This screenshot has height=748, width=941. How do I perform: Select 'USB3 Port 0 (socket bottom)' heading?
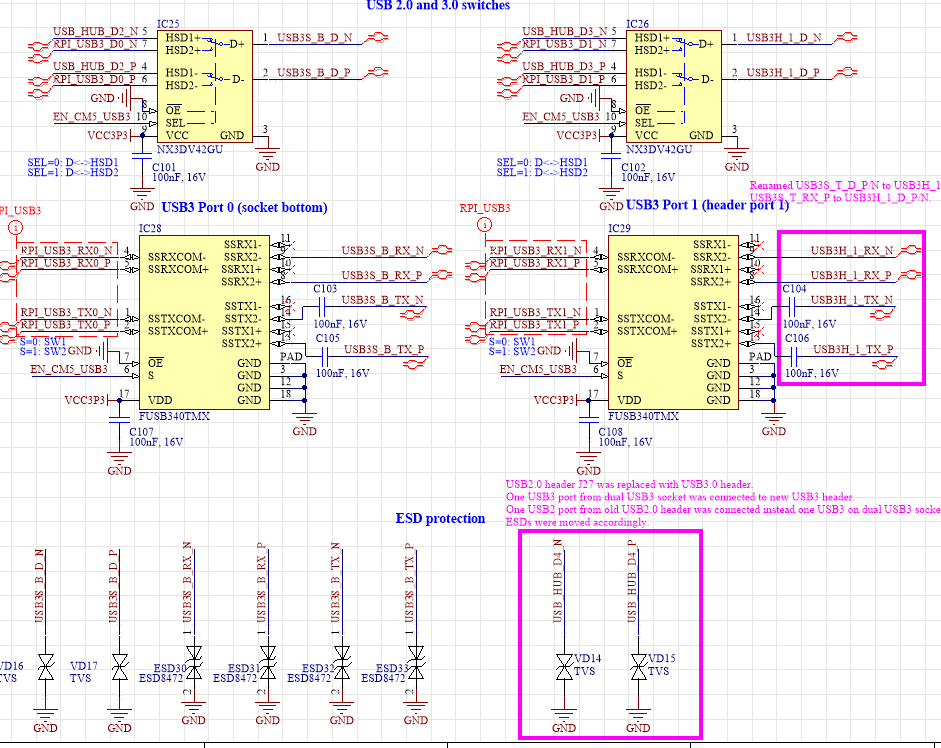244,208
